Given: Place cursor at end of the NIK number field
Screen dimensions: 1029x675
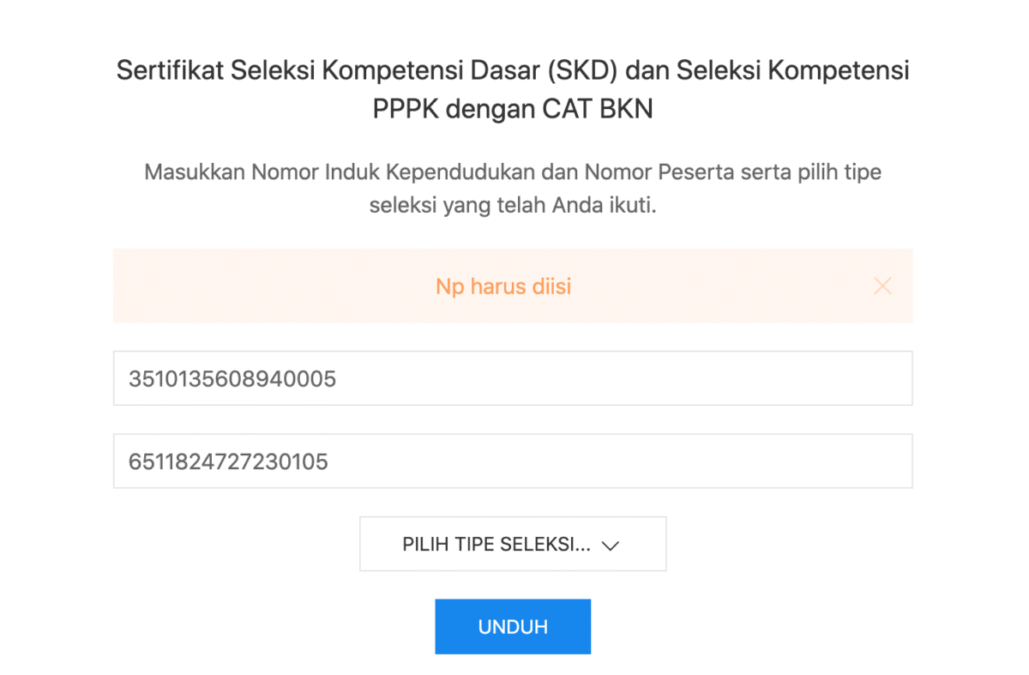Looking at the screenshot, I should [339, 379].
